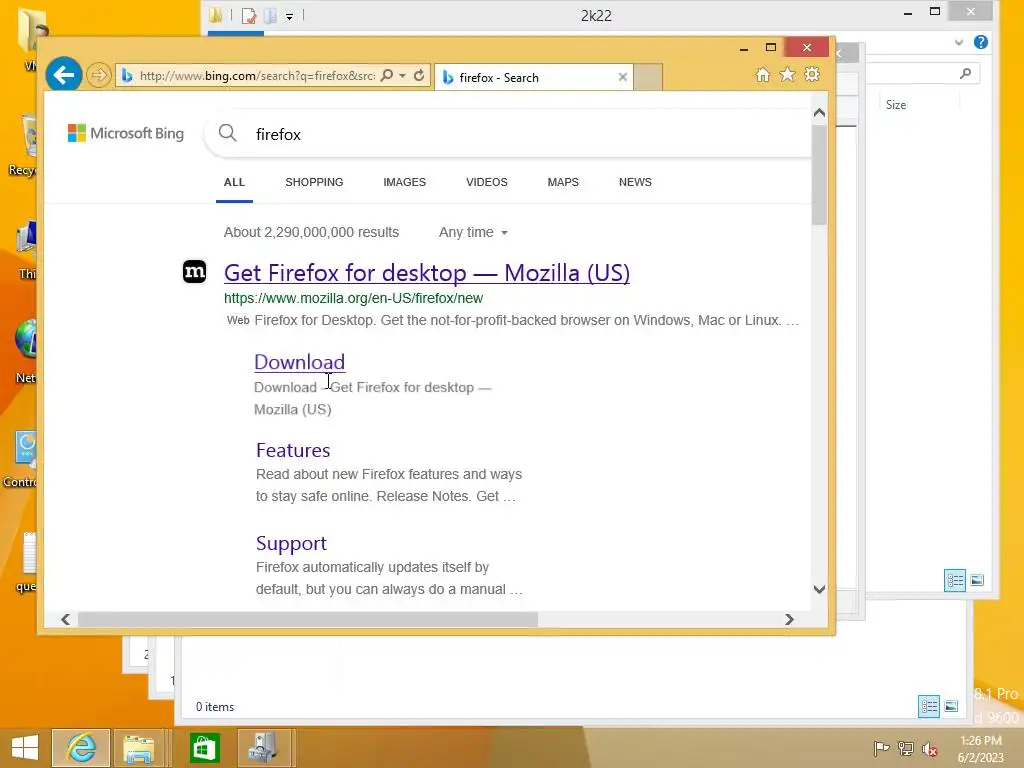Click the Size column header in 2k22 window
Viewport: 1024px width, 768px height.
896,104
